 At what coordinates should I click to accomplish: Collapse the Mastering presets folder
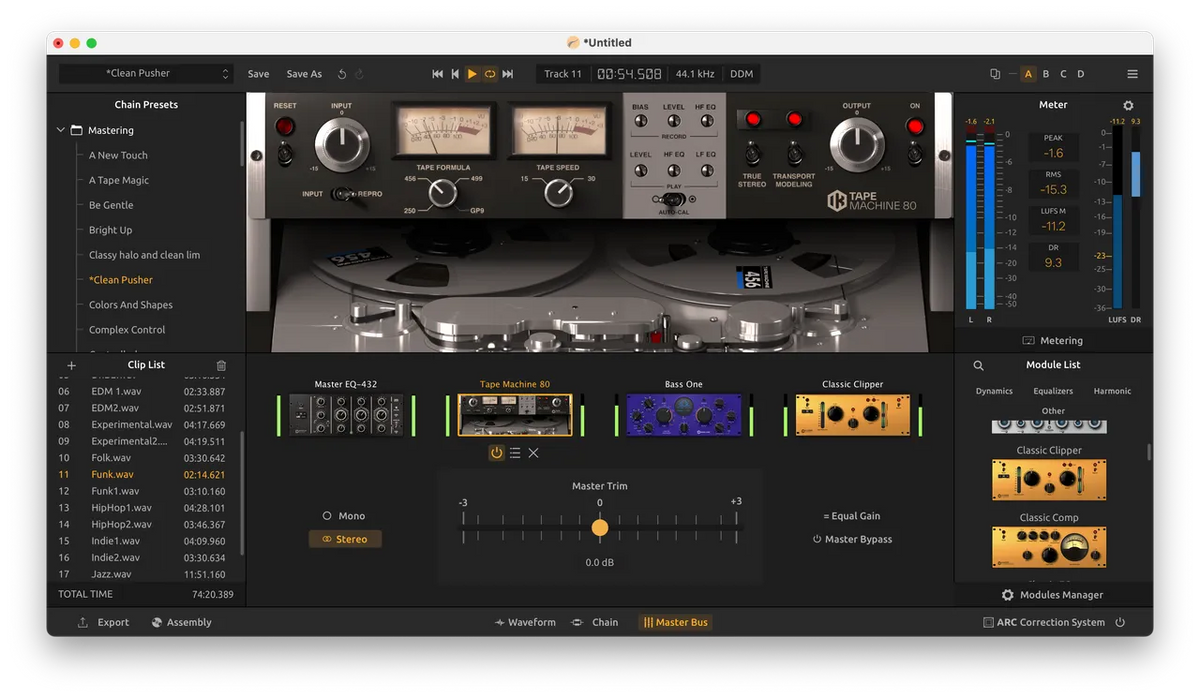pyautogui.click(x=62, y=130)
